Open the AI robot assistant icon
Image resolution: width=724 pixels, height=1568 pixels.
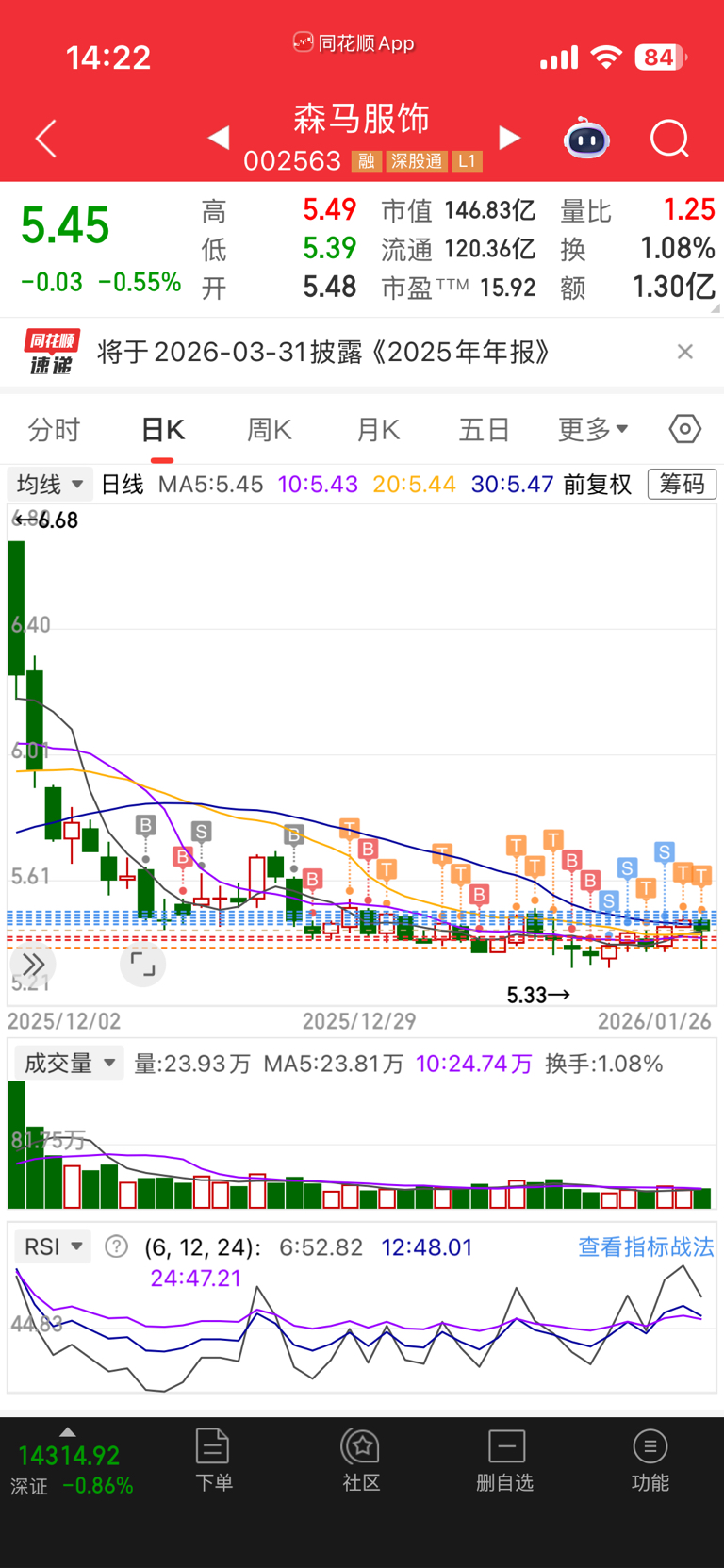click(586, 139)
